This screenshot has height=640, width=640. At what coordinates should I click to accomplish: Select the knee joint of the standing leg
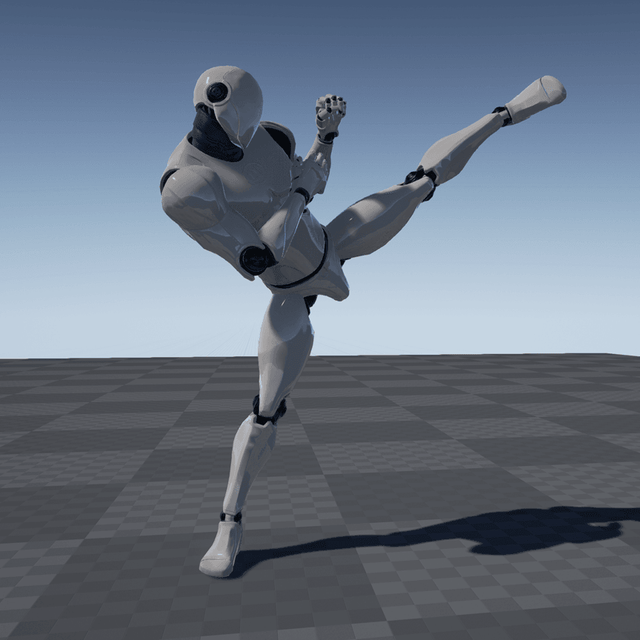(268, 410)
